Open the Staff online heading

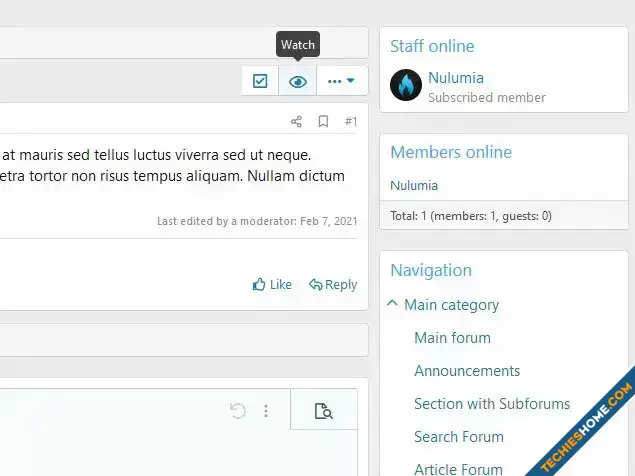pos(432,46)
